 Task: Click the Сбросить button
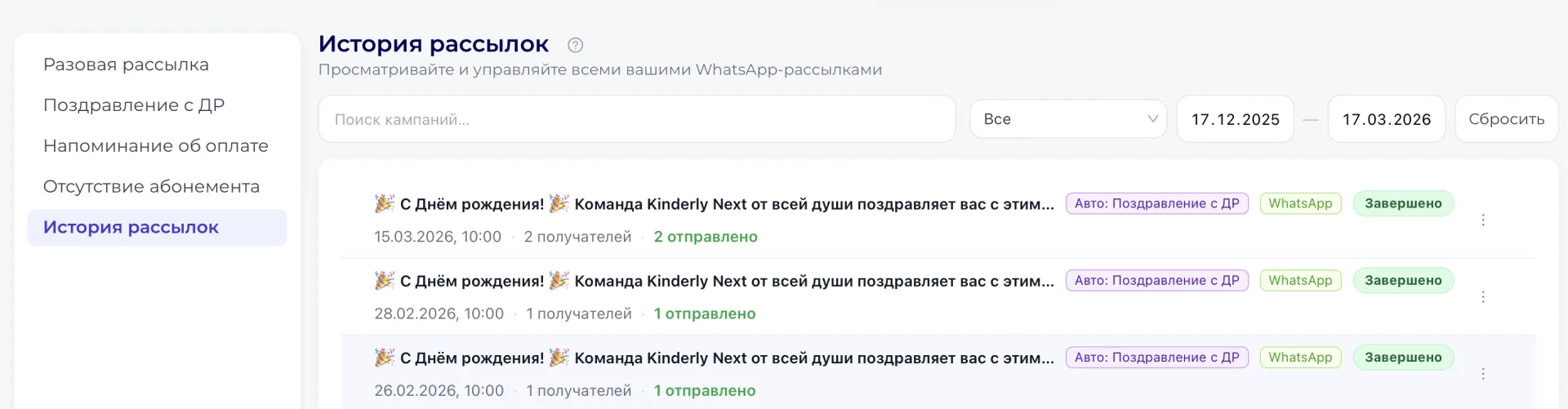1506,119
